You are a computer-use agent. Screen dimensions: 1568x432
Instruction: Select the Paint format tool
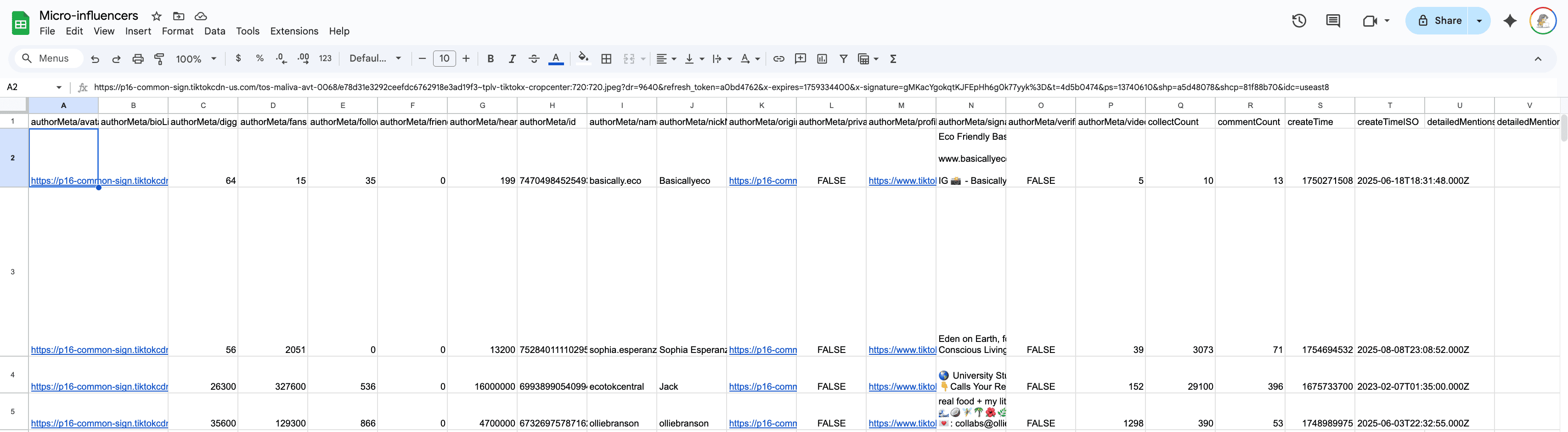[x=159, y=58]
